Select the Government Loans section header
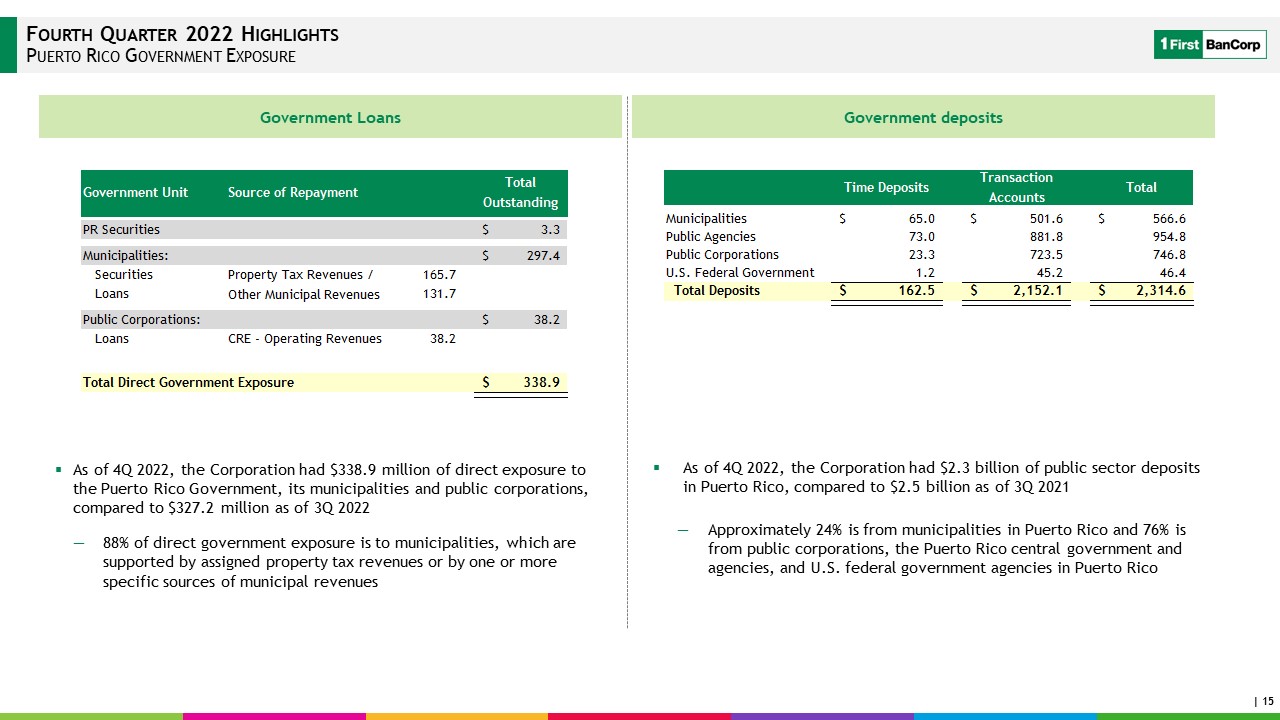 pos(330,117)
